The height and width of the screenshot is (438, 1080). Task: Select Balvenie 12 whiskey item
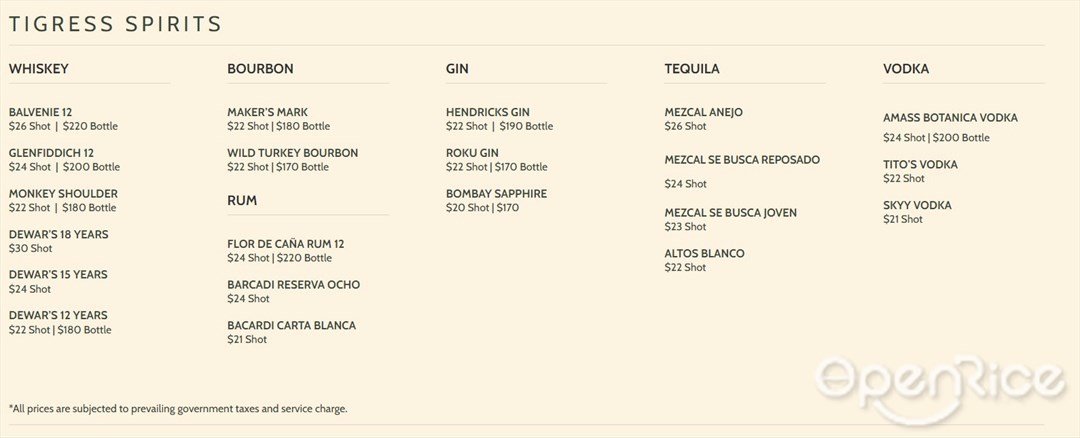pyautogui.click(x=41, y=112)
